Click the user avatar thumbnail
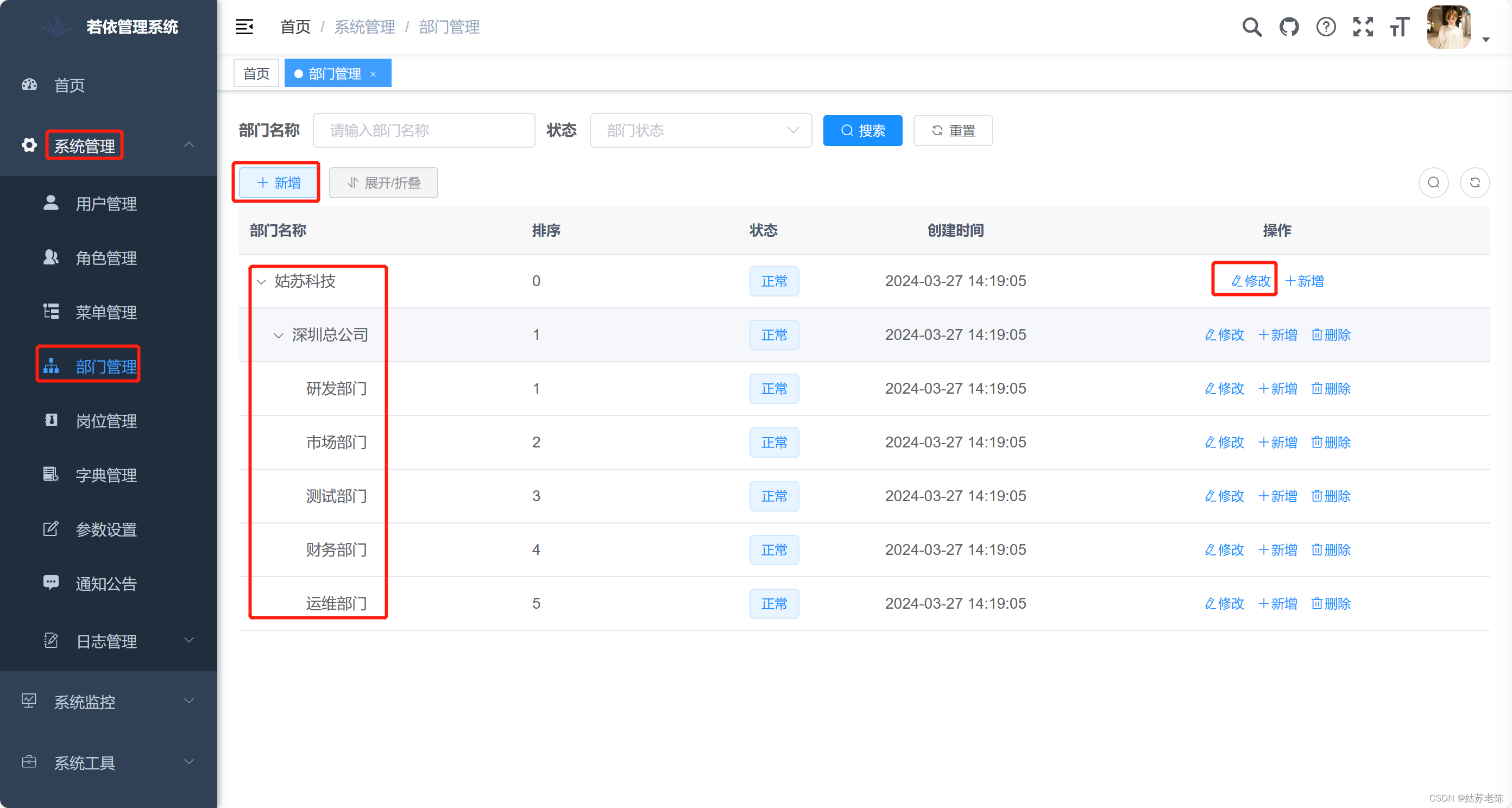The image size is (1512, 808). pyautogui.click(x=1448, y=27)
